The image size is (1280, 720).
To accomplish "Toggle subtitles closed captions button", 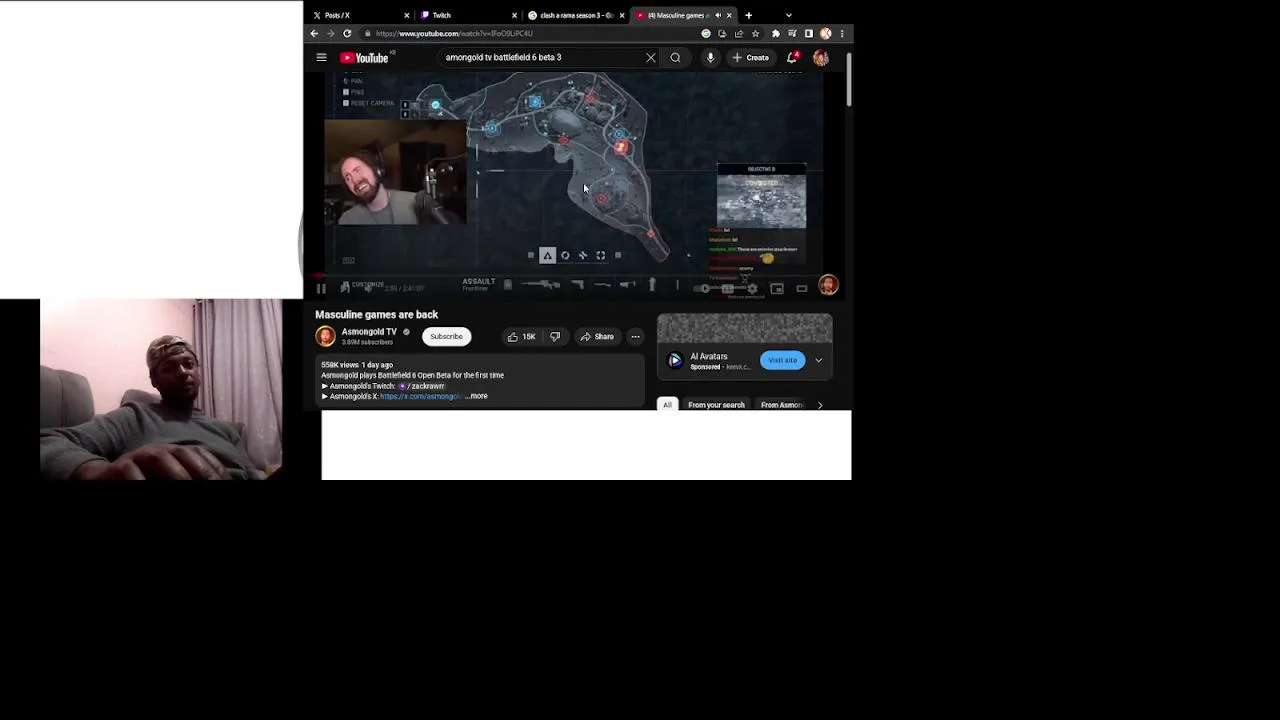I will [x=728, y=289].
